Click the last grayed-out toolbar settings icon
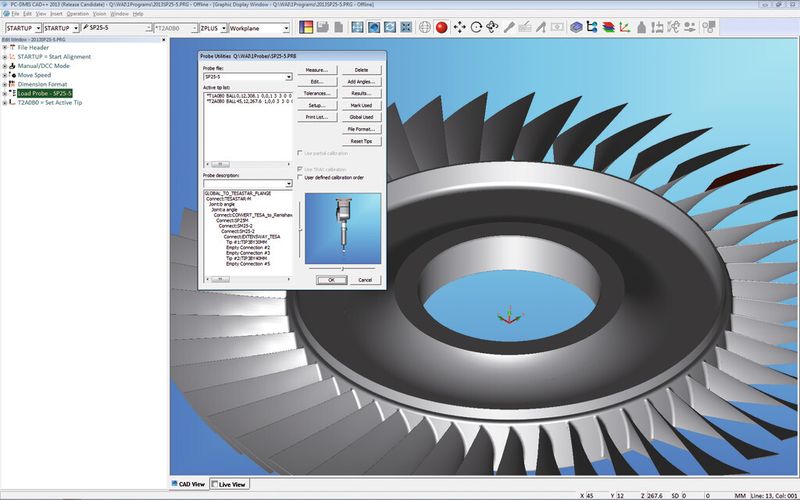Viewport: 800px width, 500px height. tap(709, 28)
